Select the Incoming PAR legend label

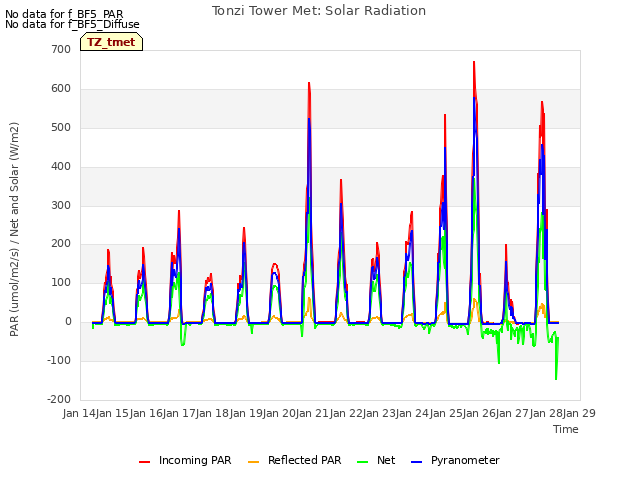(x=195, y=460)
